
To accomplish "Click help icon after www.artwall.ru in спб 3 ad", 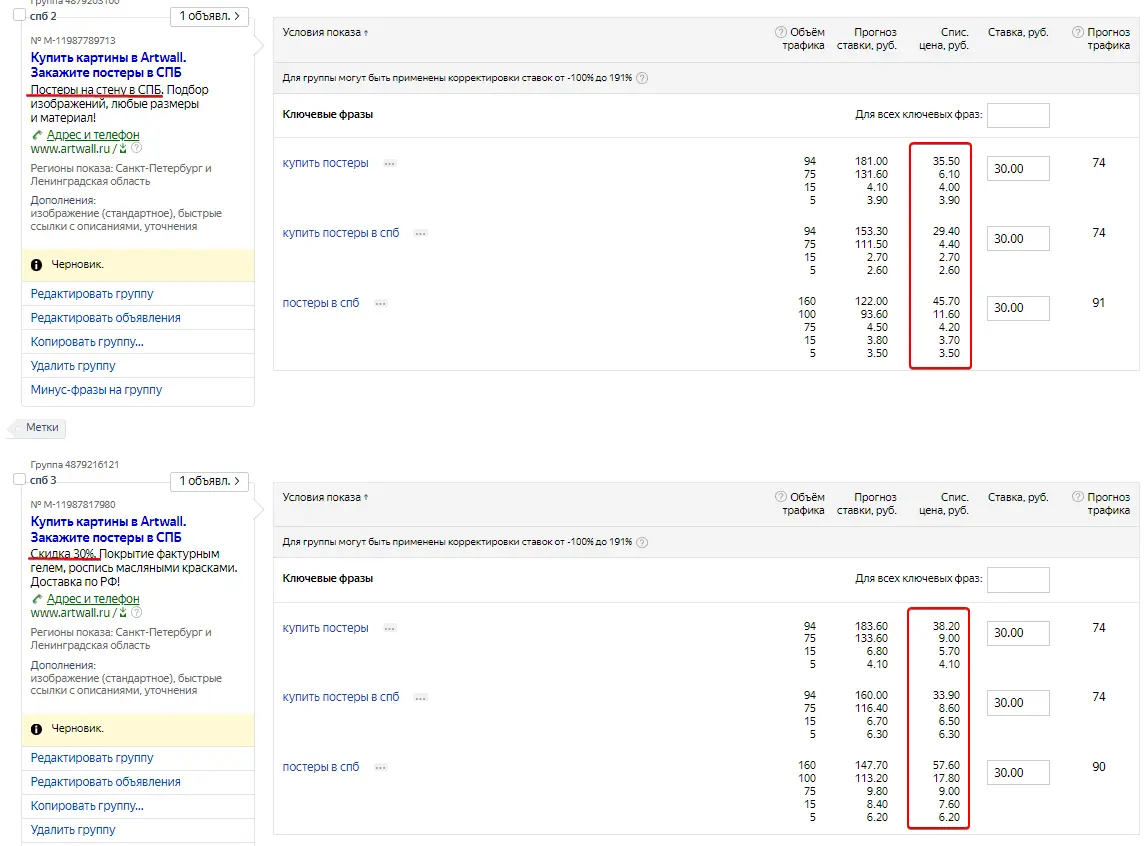I will coord(136,613).
